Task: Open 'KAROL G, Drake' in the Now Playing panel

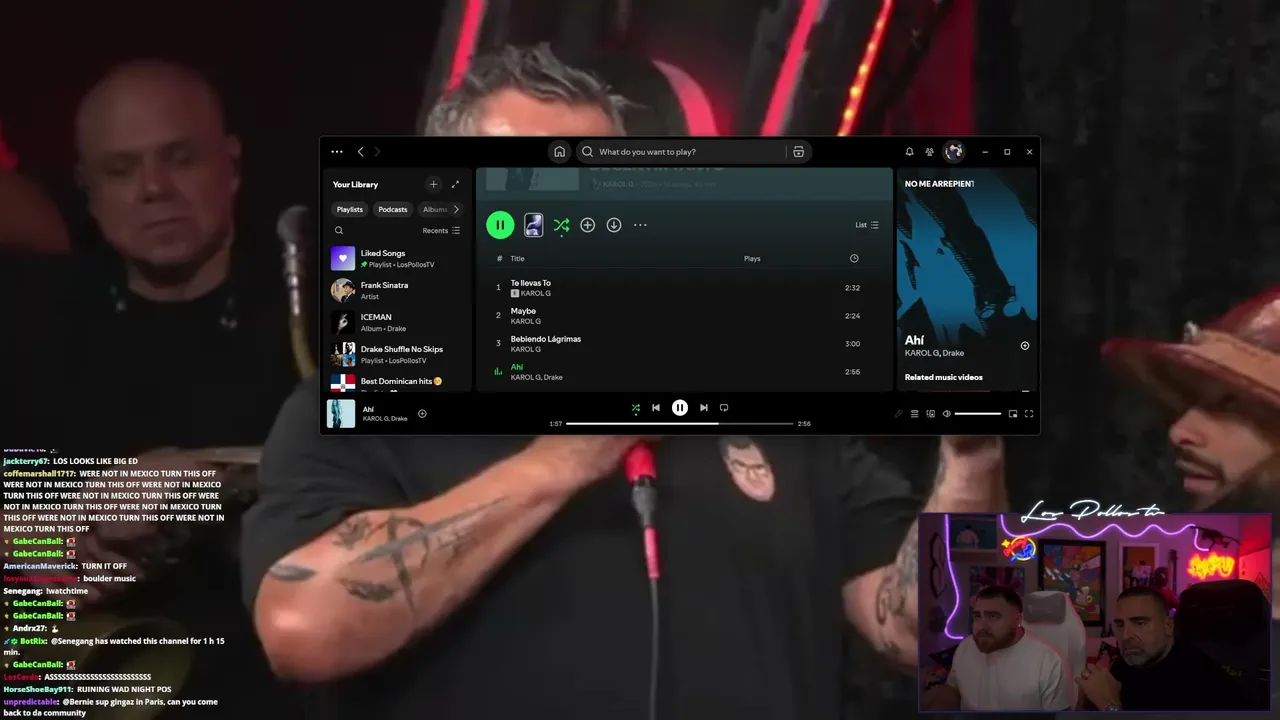Action: point(935,354)
